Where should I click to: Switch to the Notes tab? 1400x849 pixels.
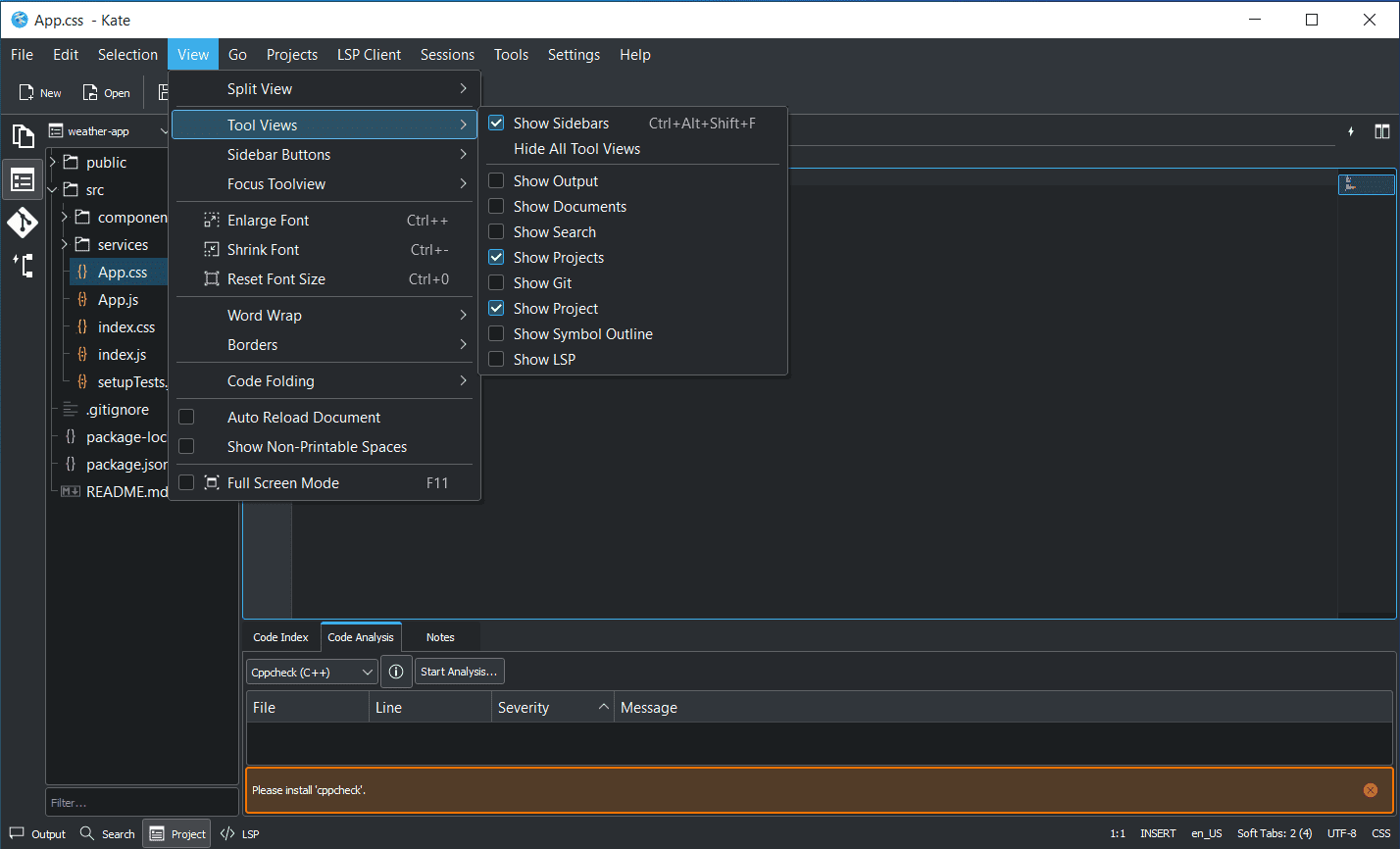tap(440, 637)
